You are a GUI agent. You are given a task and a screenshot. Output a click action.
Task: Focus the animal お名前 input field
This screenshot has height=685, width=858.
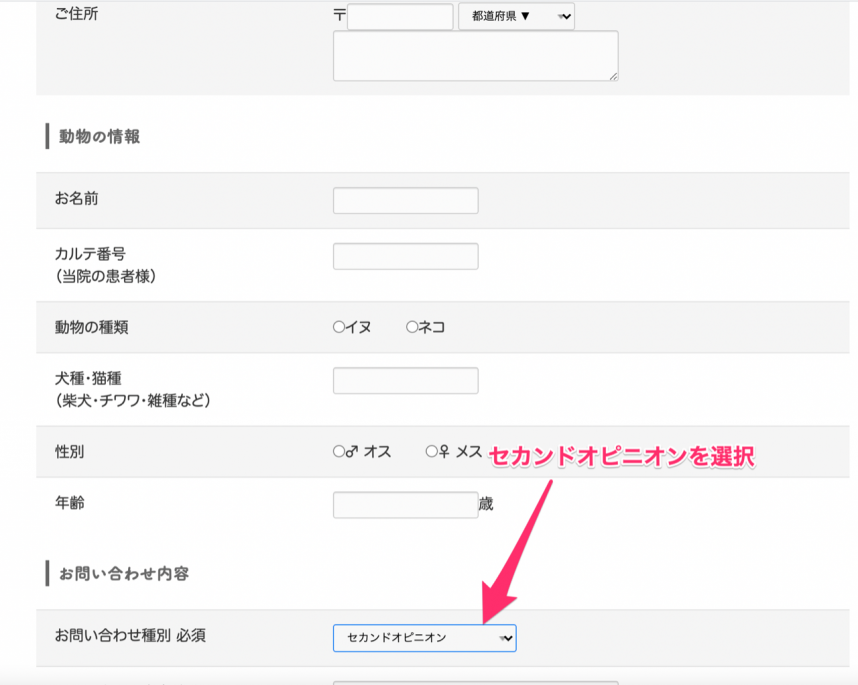(x=405, y=201)
